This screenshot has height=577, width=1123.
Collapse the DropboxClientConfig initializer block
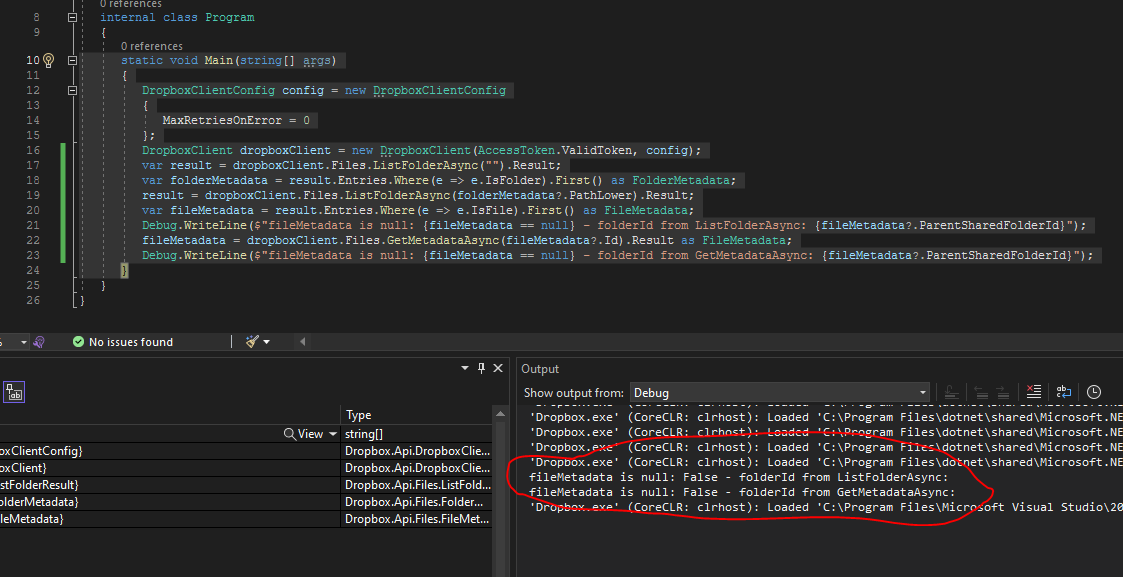click(x=72, y=91)
